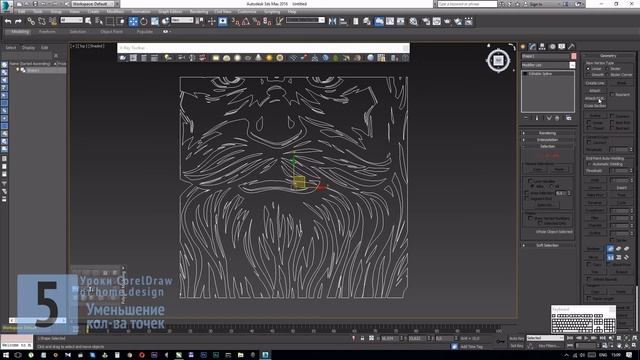Toggle the Reorient checkbox
Screen dimensions: 640x360
612,94
